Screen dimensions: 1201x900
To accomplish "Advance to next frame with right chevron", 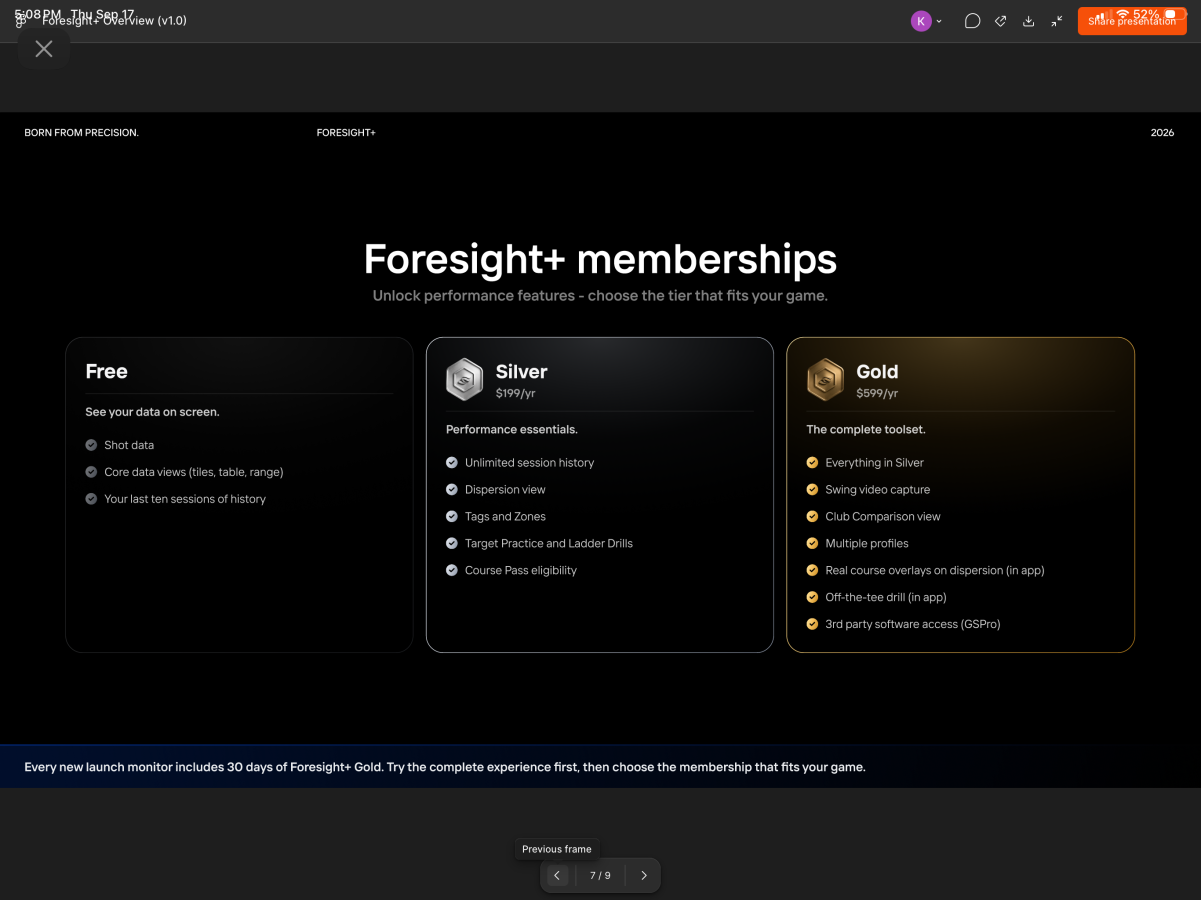I will [644, 875].
